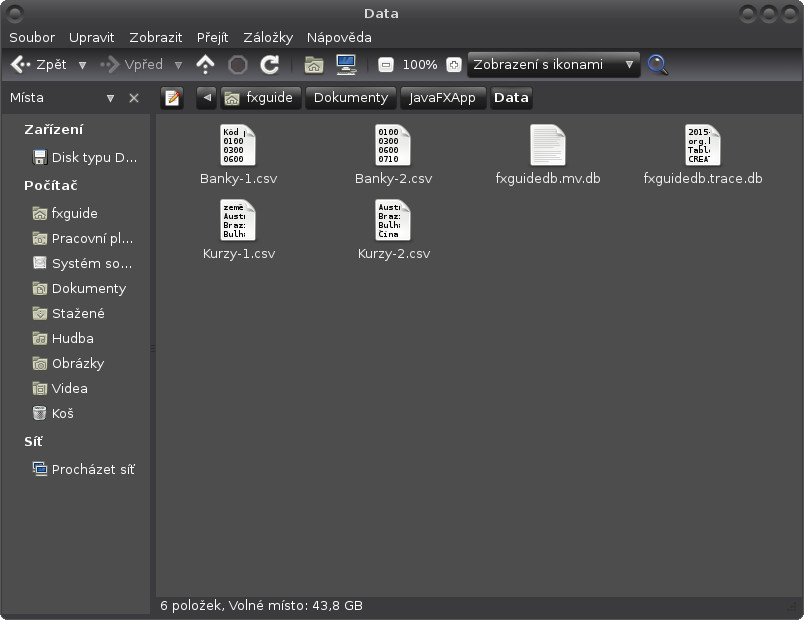Screen dimensions: 804x620
Task: Zoom in using the plus icon
Action: click(454, 64)
